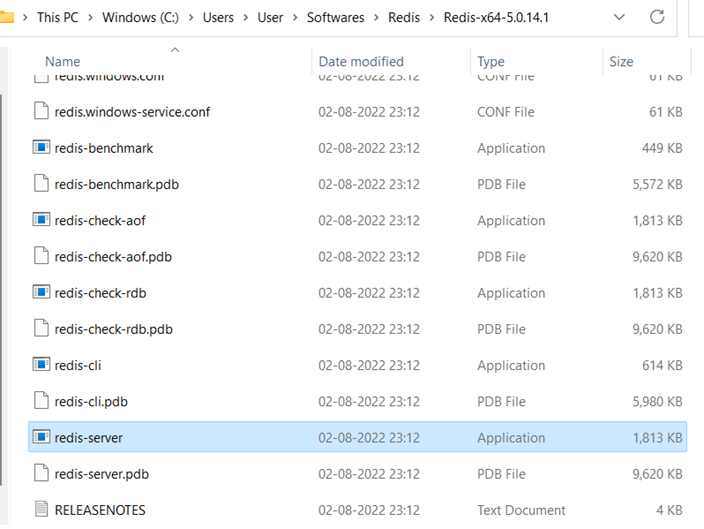
Task: Expand the chevron after This PC
Action: pyautogui.click(x=91, y=18)
